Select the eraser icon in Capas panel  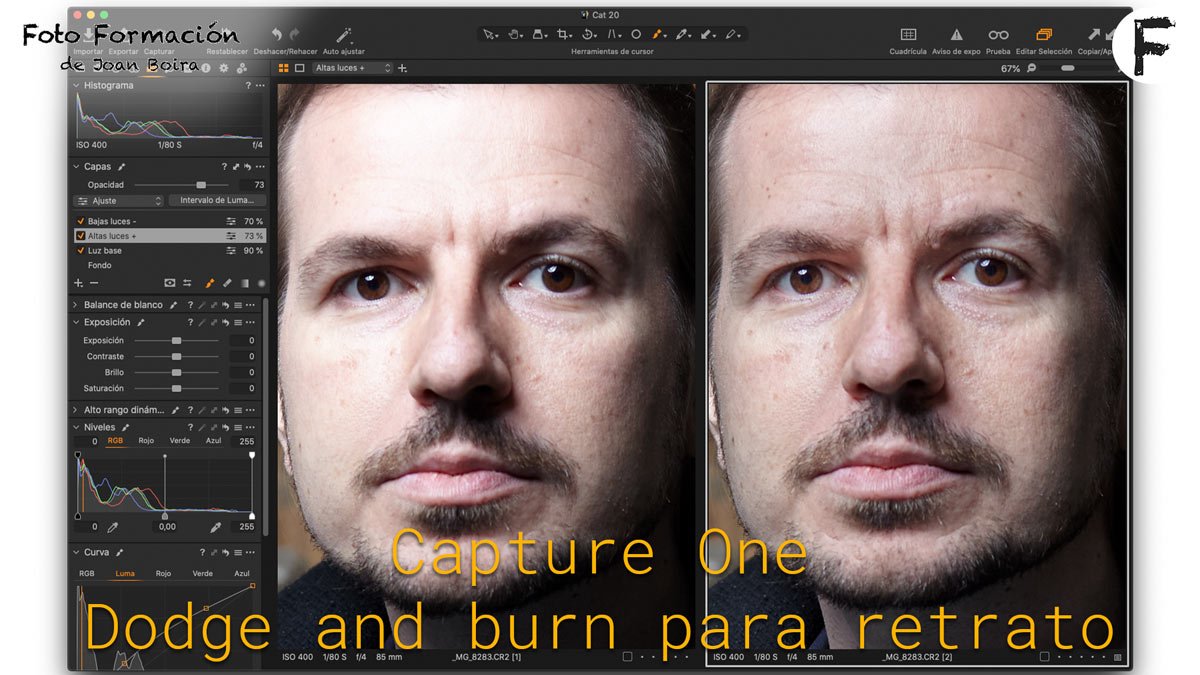(227, 283)
